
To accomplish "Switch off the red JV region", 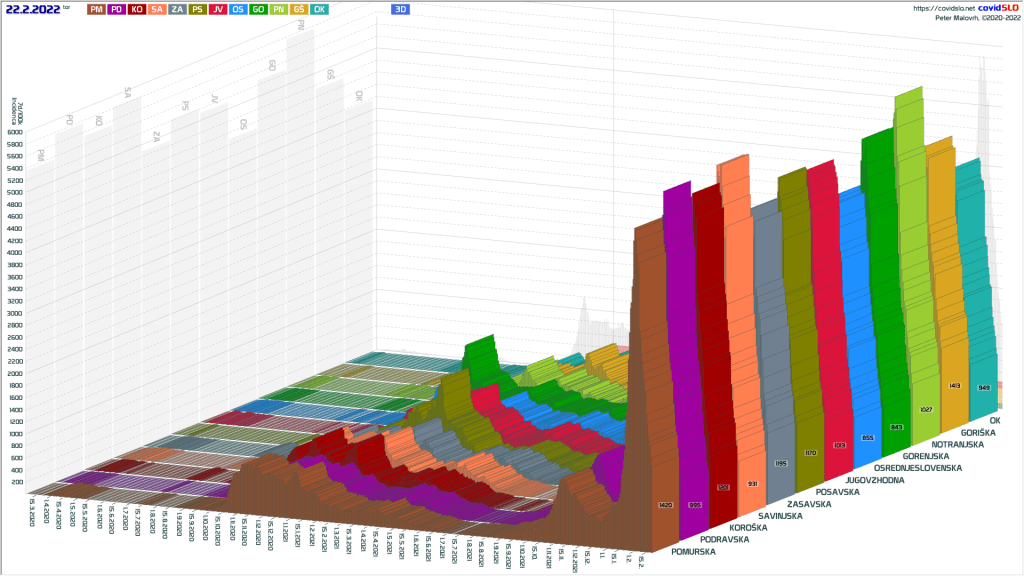I will (x=218, y=9).
